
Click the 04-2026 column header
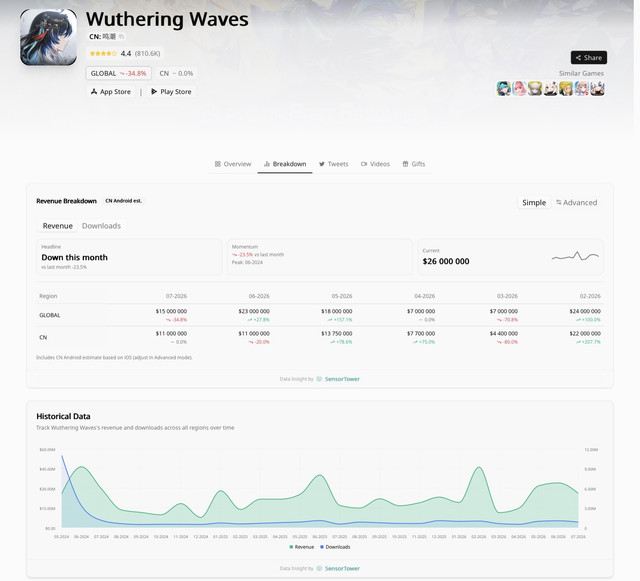point(424,296)
